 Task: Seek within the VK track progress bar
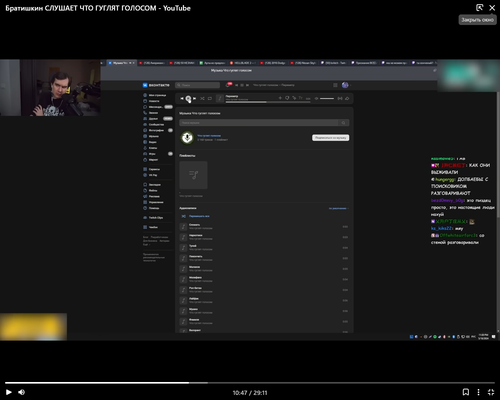[268, 102]
